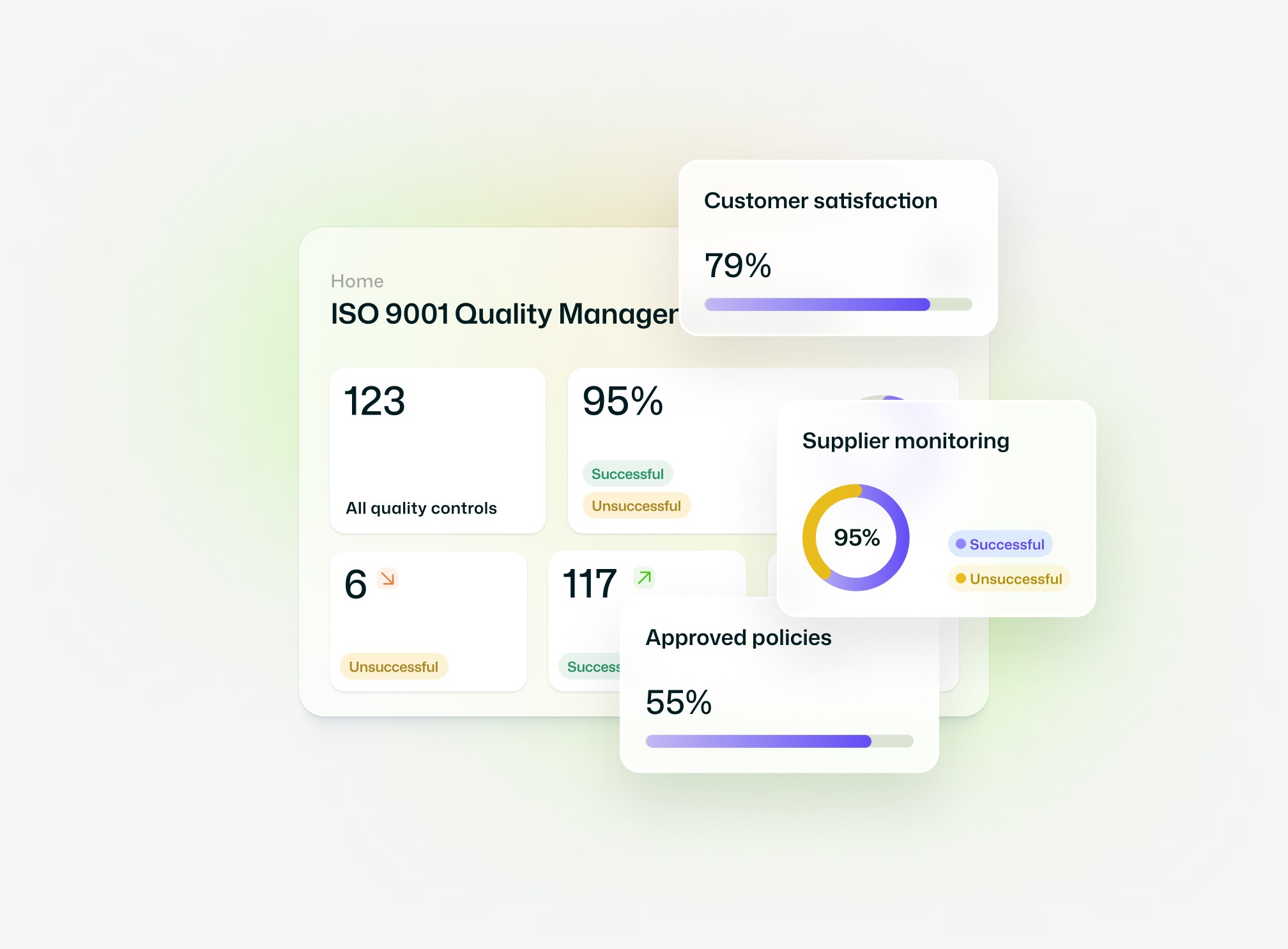1288x949 pixels.
Task: Click the 95% label inside the donut chart
Action: click(855, 538)
